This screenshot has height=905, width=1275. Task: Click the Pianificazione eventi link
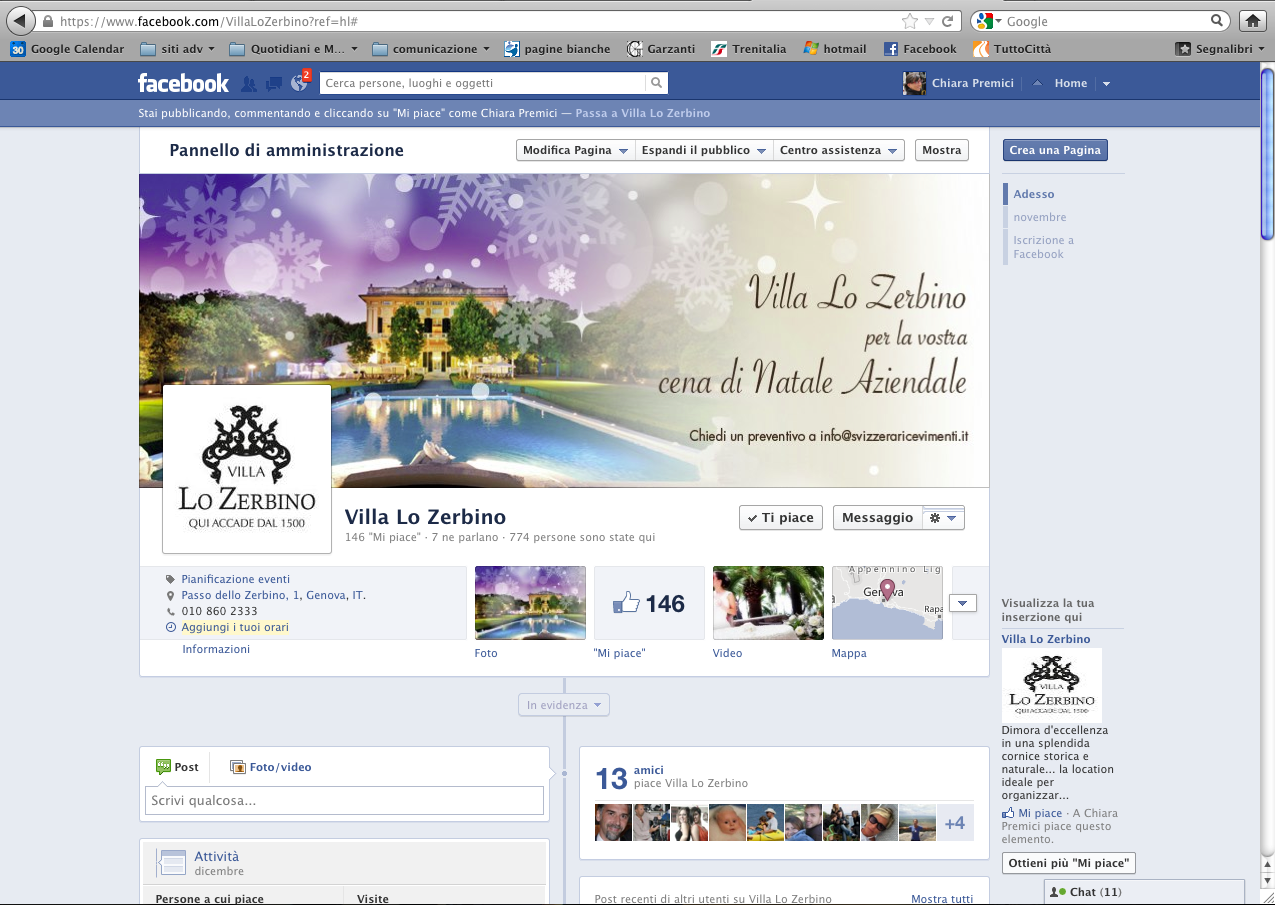tap(236, 579)
